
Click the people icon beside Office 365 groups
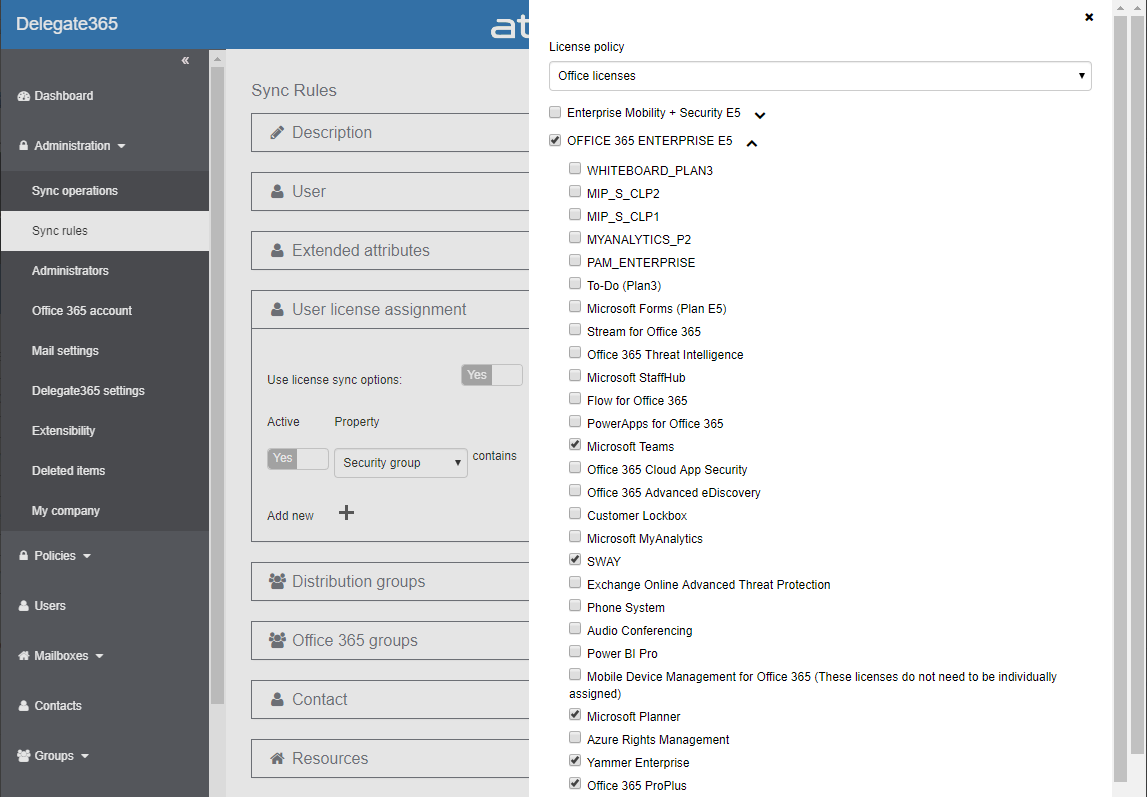pyautogui.click(x=277, y=641)
